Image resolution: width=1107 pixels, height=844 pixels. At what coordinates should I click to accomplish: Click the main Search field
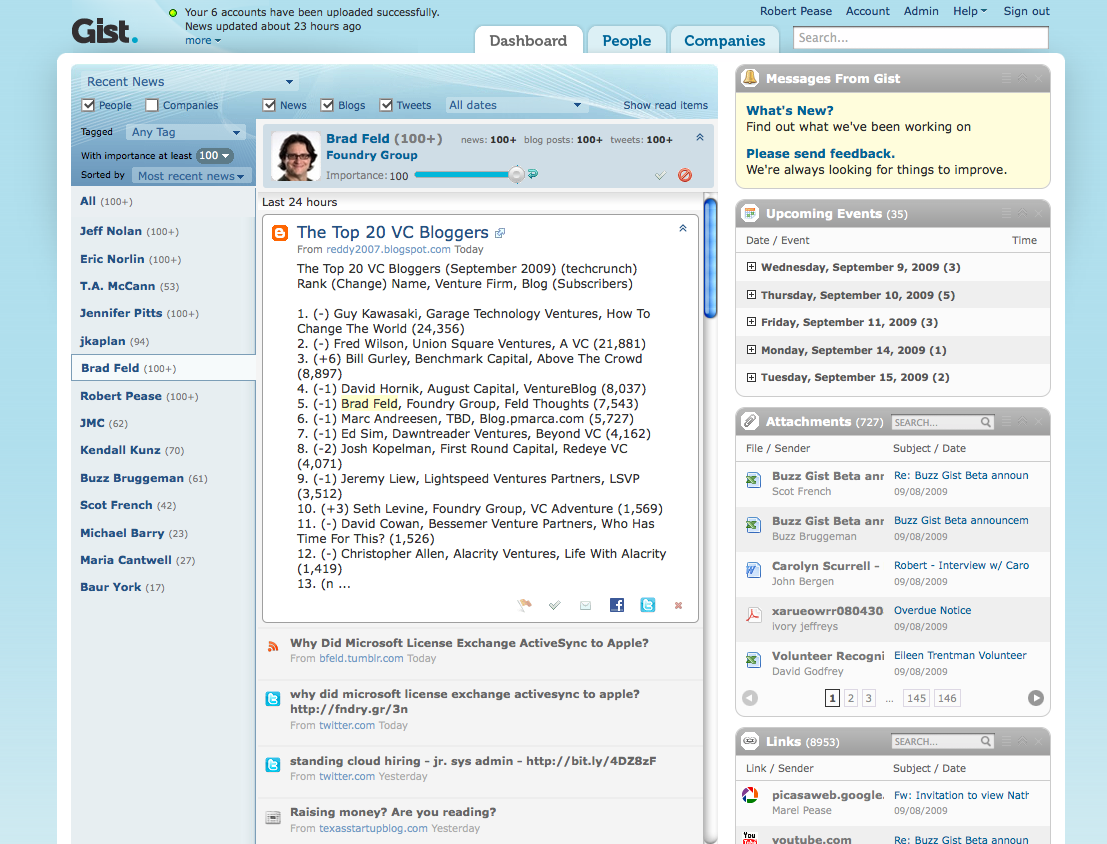pyautogui.click(x=921, y=38)
